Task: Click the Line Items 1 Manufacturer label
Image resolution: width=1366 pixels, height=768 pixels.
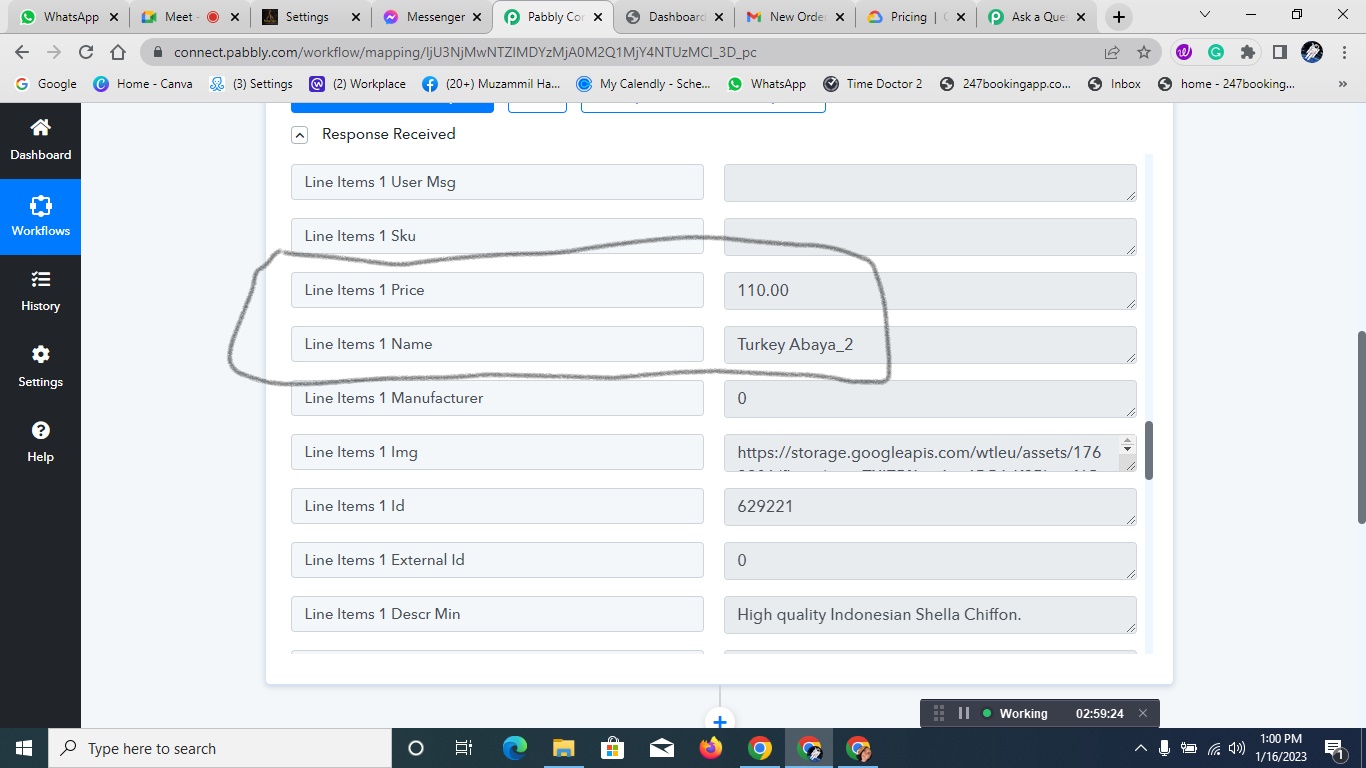Action: 497,399
